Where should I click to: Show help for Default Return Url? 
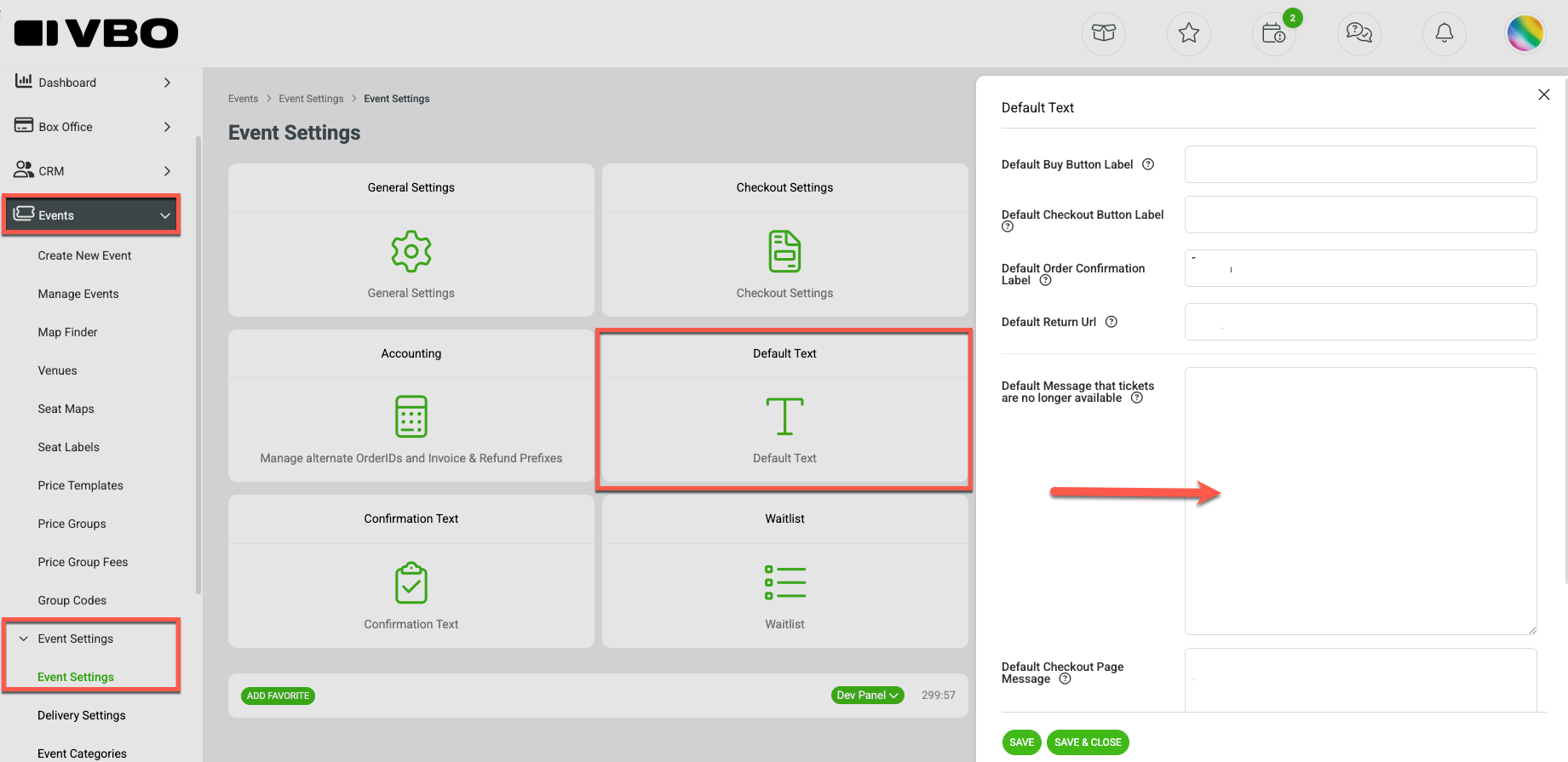click(x=1111, y=322)
